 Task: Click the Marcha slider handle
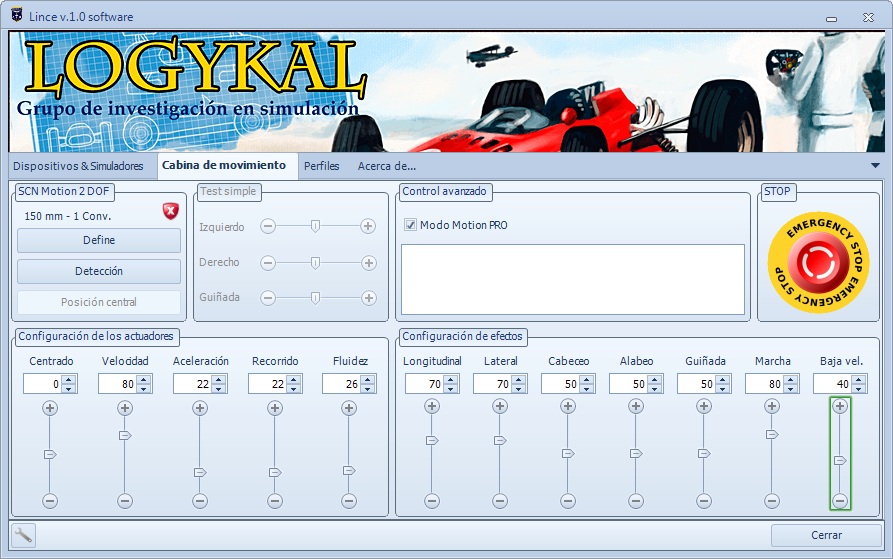[772, 434]
